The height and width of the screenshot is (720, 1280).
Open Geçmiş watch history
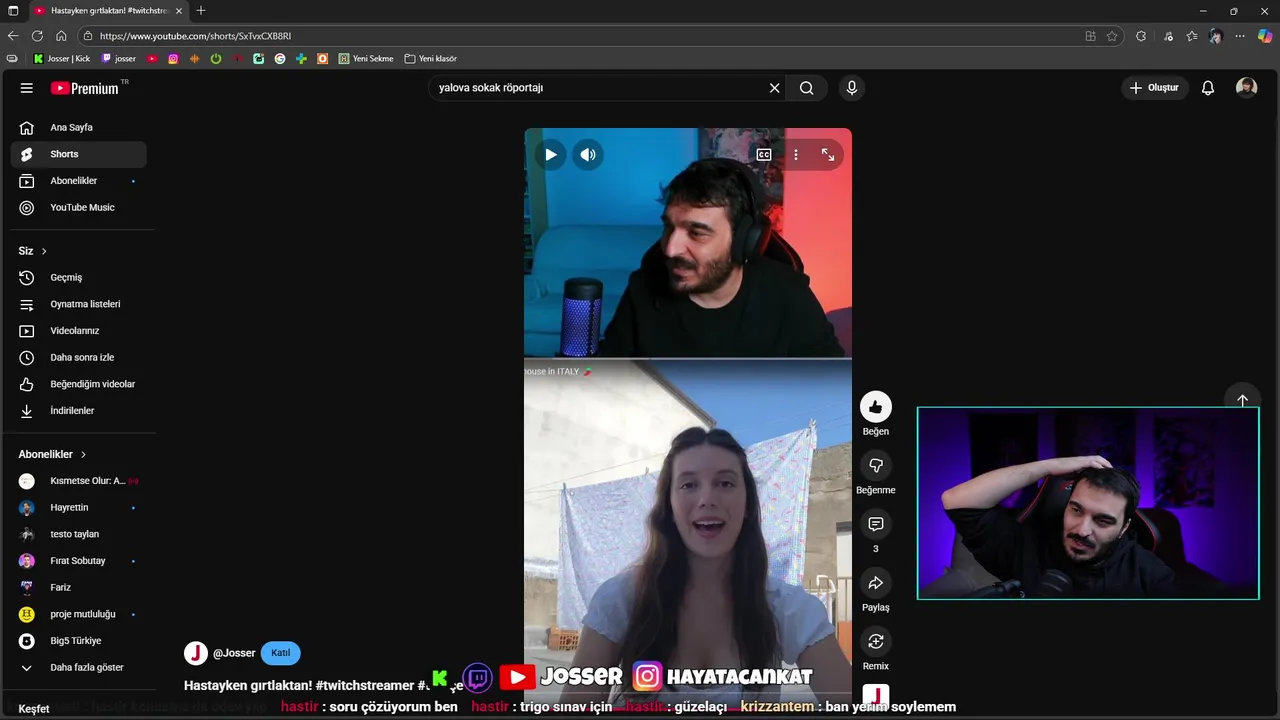click(78, 278)
